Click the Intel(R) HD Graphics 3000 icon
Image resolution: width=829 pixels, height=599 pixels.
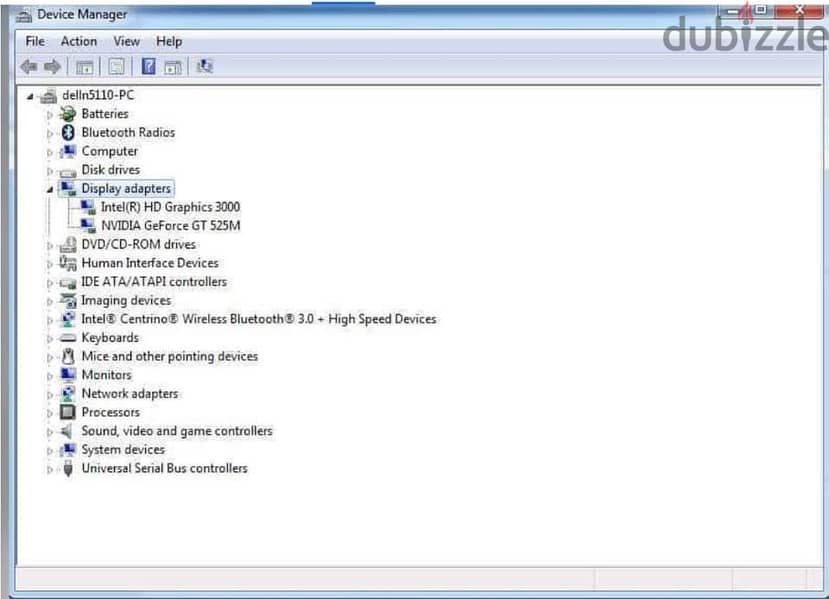88,207
